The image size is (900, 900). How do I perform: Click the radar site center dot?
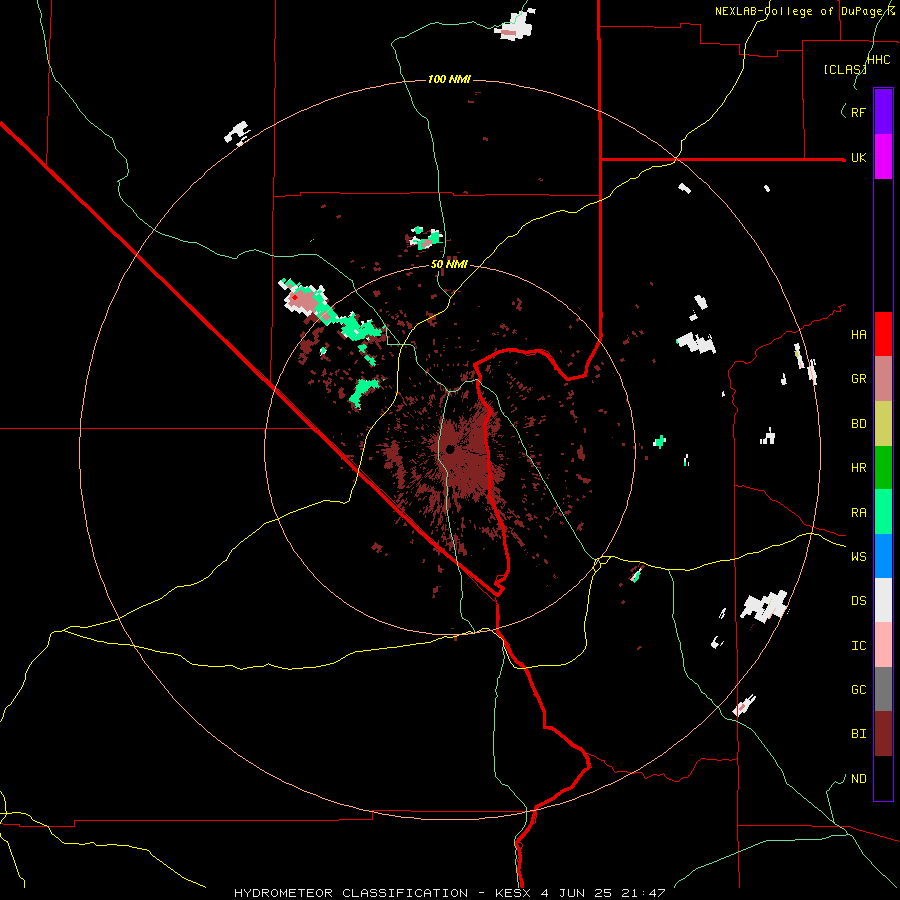tap(450, 449)
